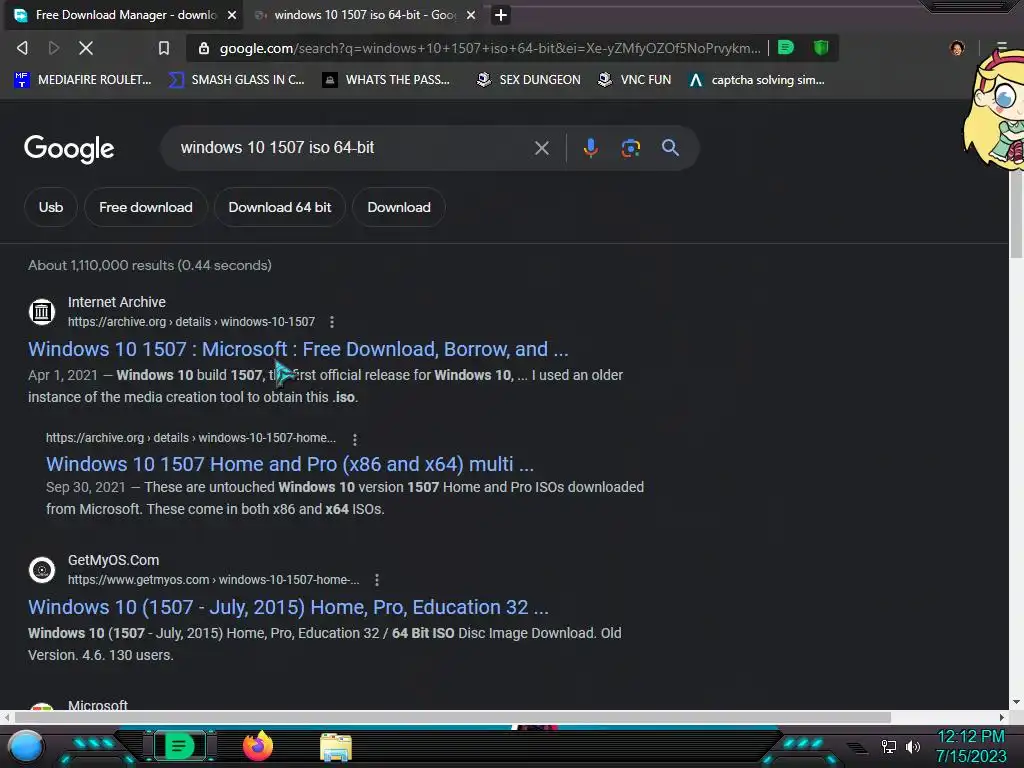Screen dimensions: 1024x768
Task: Open Windows 10 1507 : Microsoft archive result
Action: coord(298,349)
